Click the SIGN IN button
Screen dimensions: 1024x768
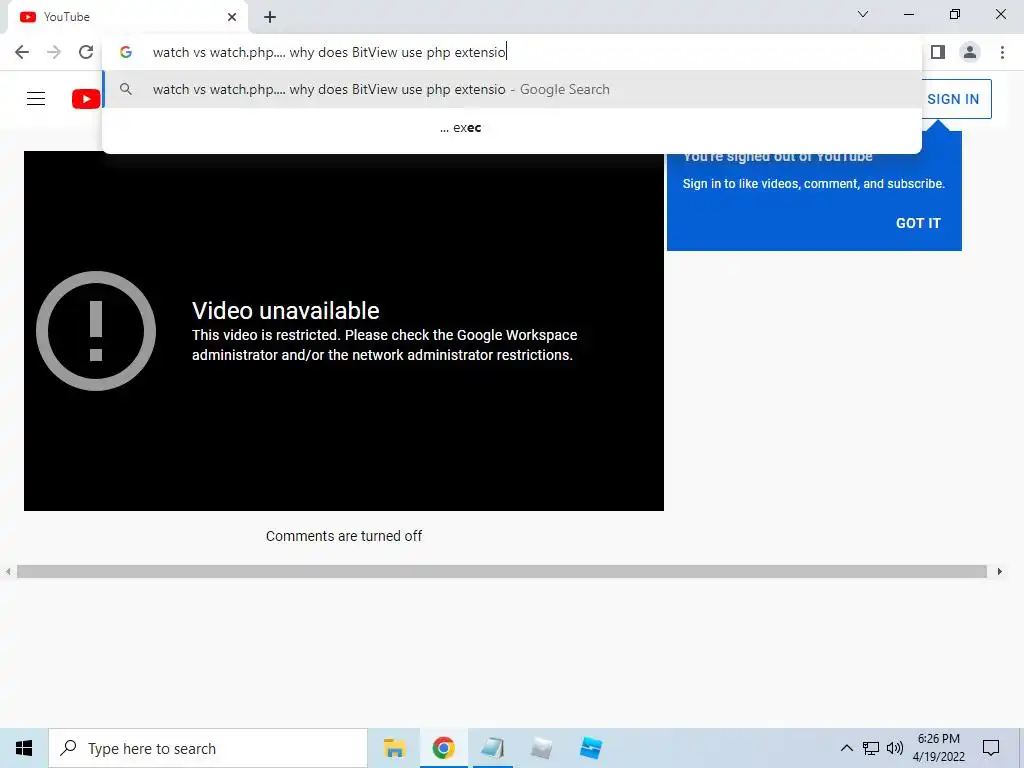[953, 99]
